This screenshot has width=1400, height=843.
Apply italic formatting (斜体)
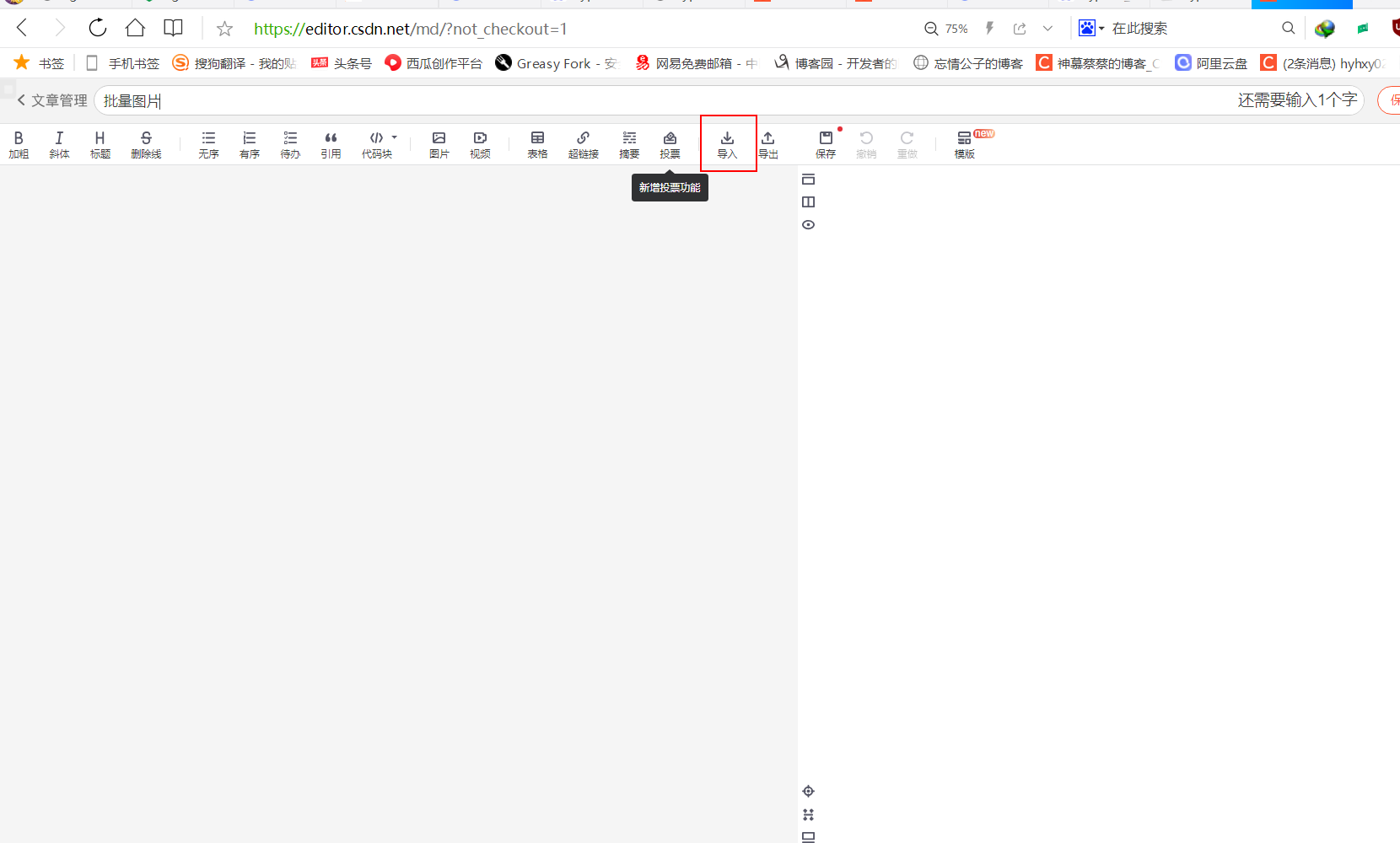pyautogui.click(x=59, y=144)
